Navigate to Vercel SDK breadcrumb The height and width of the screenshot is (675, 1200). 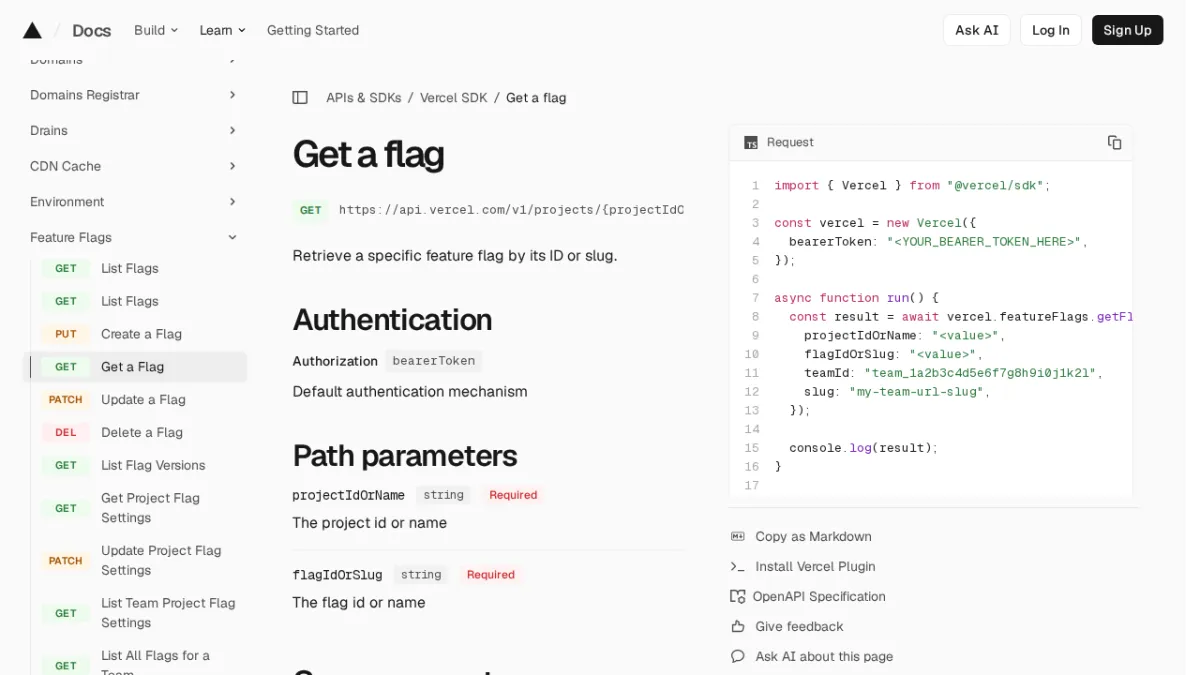click(x=453, y=97)
